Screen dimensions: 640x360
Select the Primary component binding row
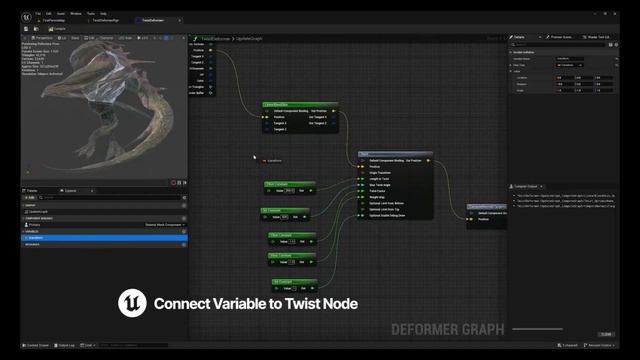(x=104, y=225)
